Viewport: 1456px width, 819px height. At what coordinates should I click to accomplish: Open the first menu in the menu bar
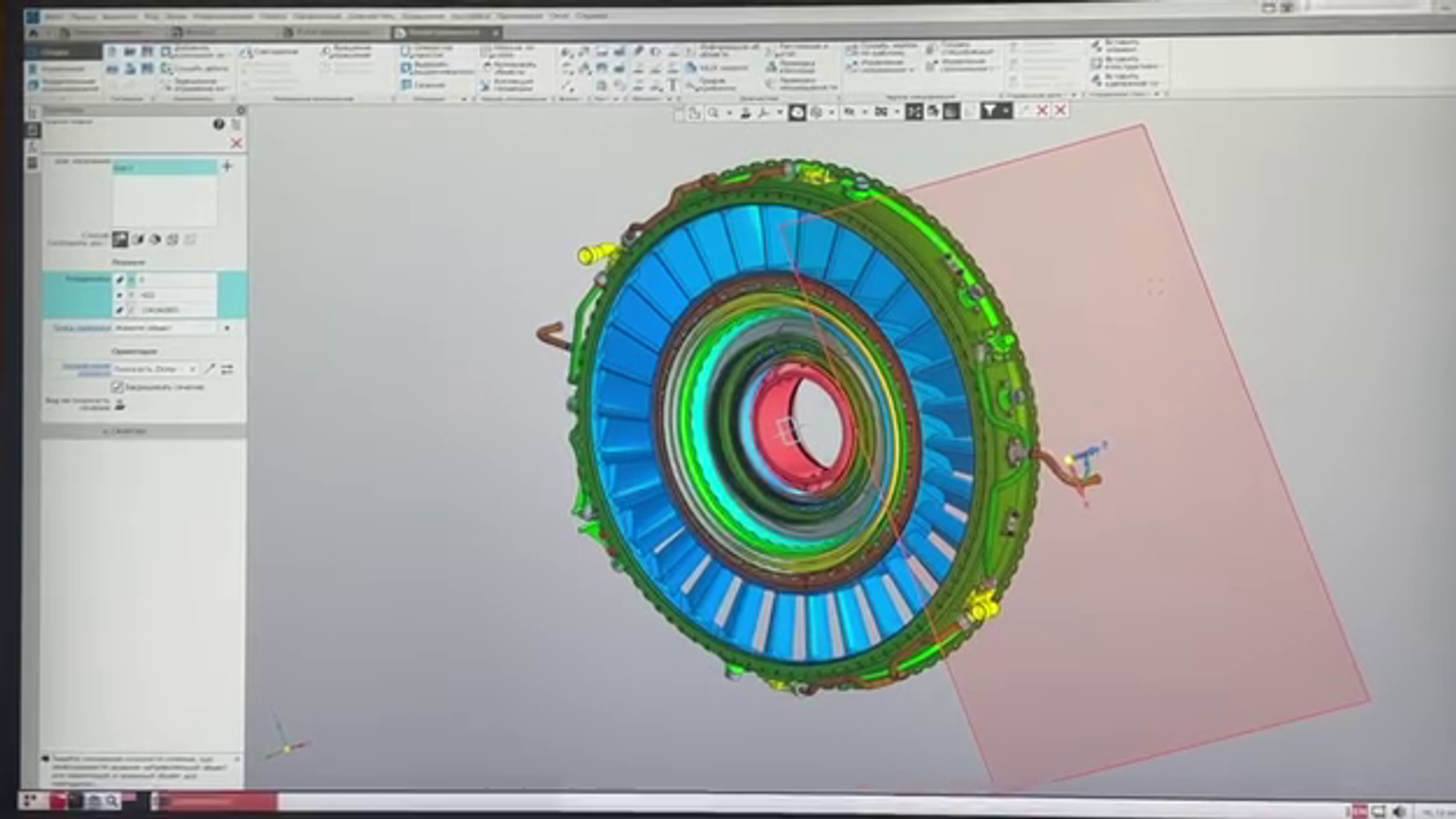tap(55, 15)
